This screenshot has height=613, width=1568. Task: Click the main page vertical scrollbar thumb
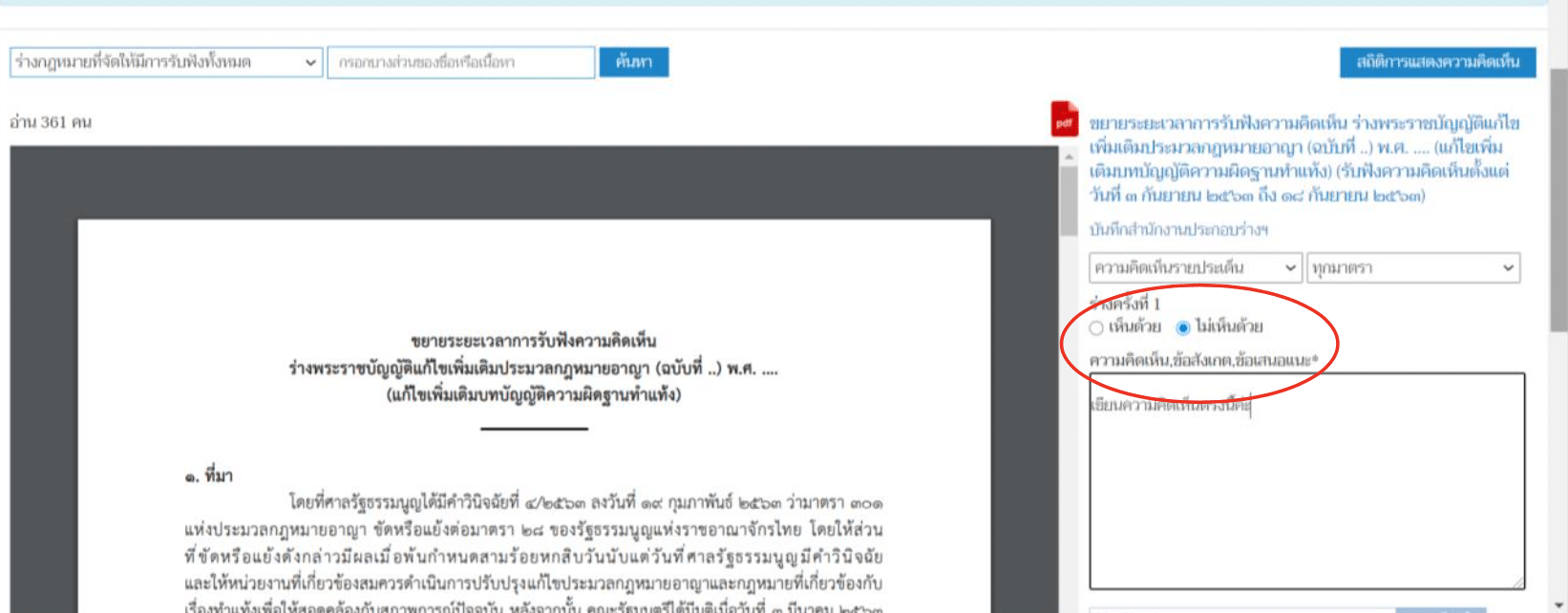[x=1558, y=201]
